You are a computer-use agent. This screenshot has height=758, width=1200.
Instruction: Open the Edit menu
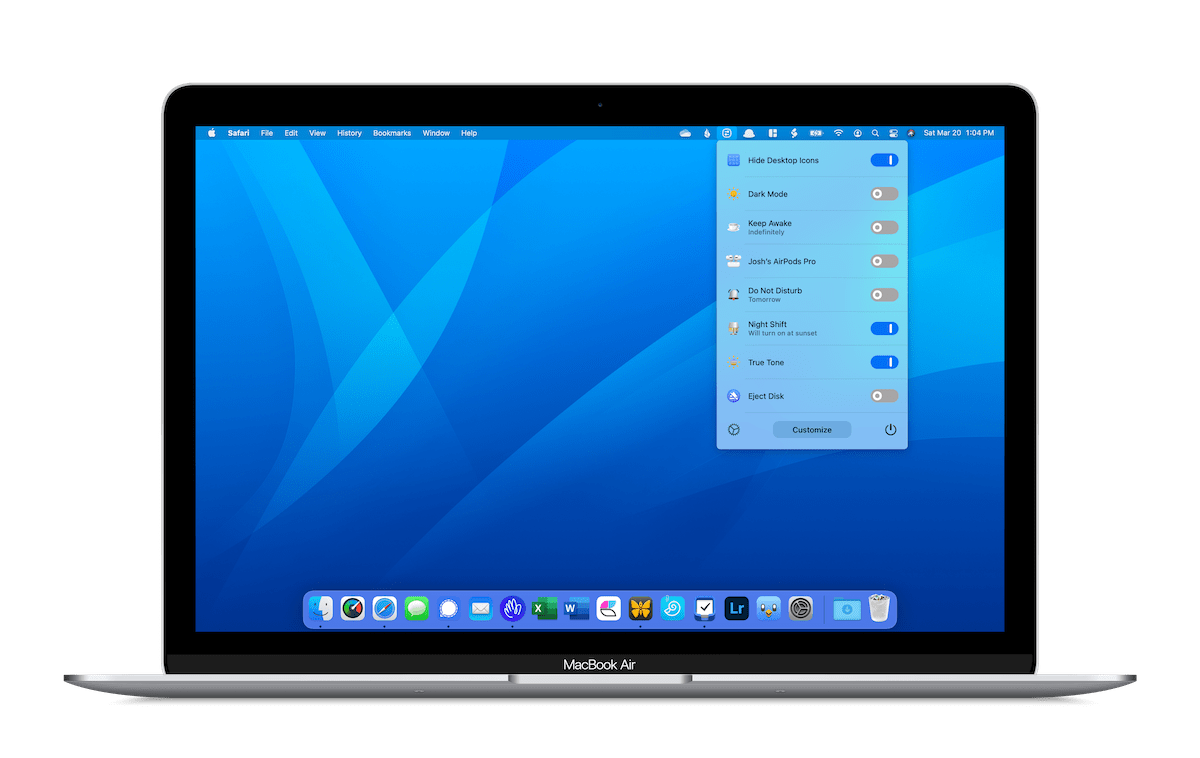click(x=291, y=133)
